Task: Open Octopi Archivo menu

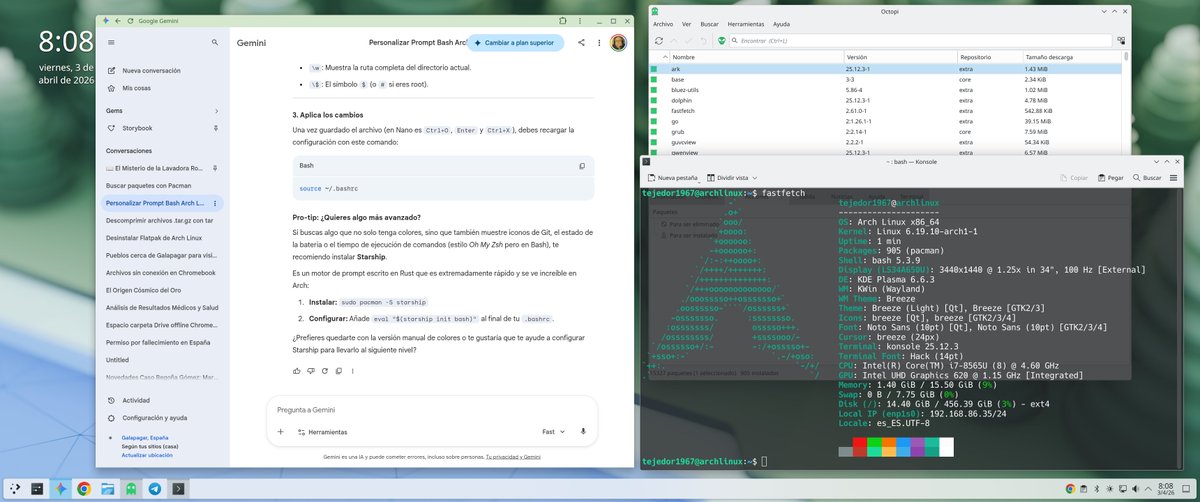Action: (x=664, y=23)
